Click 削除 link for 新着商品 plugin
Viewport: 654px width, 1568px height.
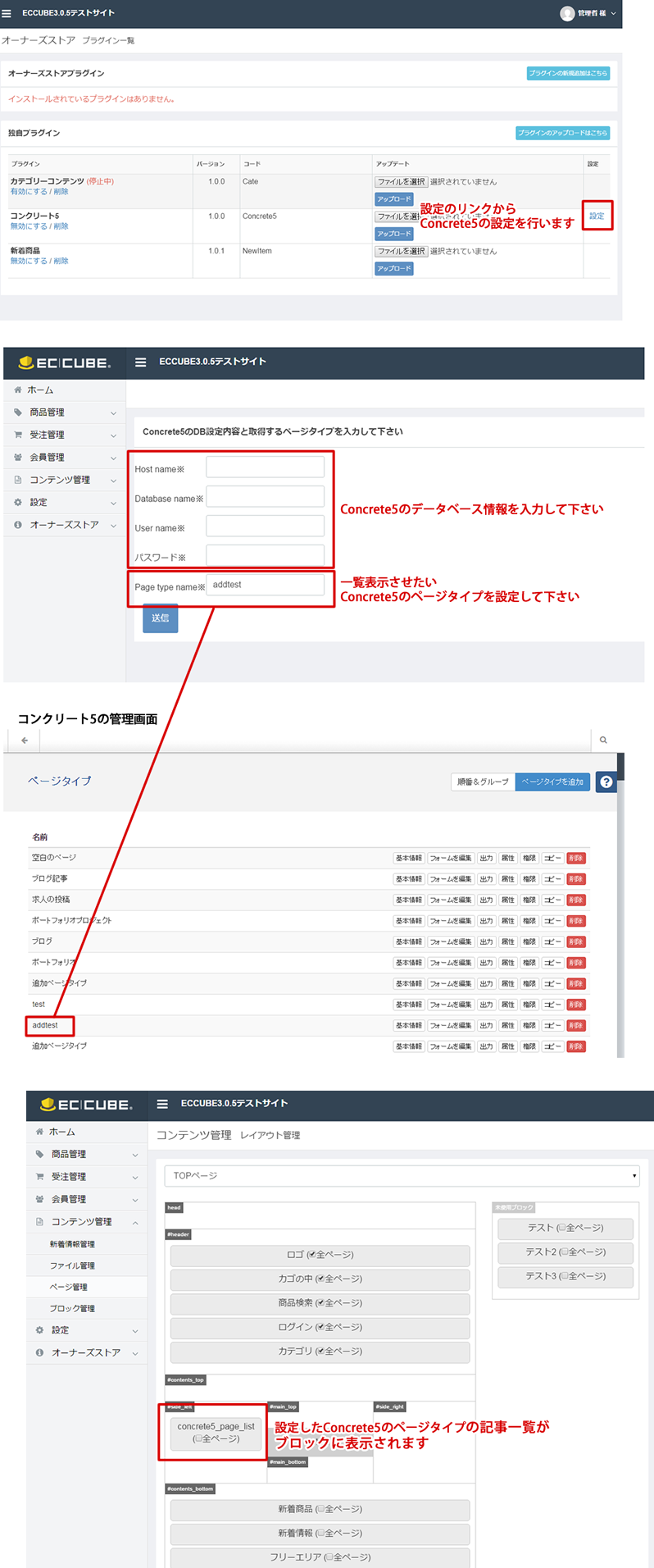tap(61, 261)
